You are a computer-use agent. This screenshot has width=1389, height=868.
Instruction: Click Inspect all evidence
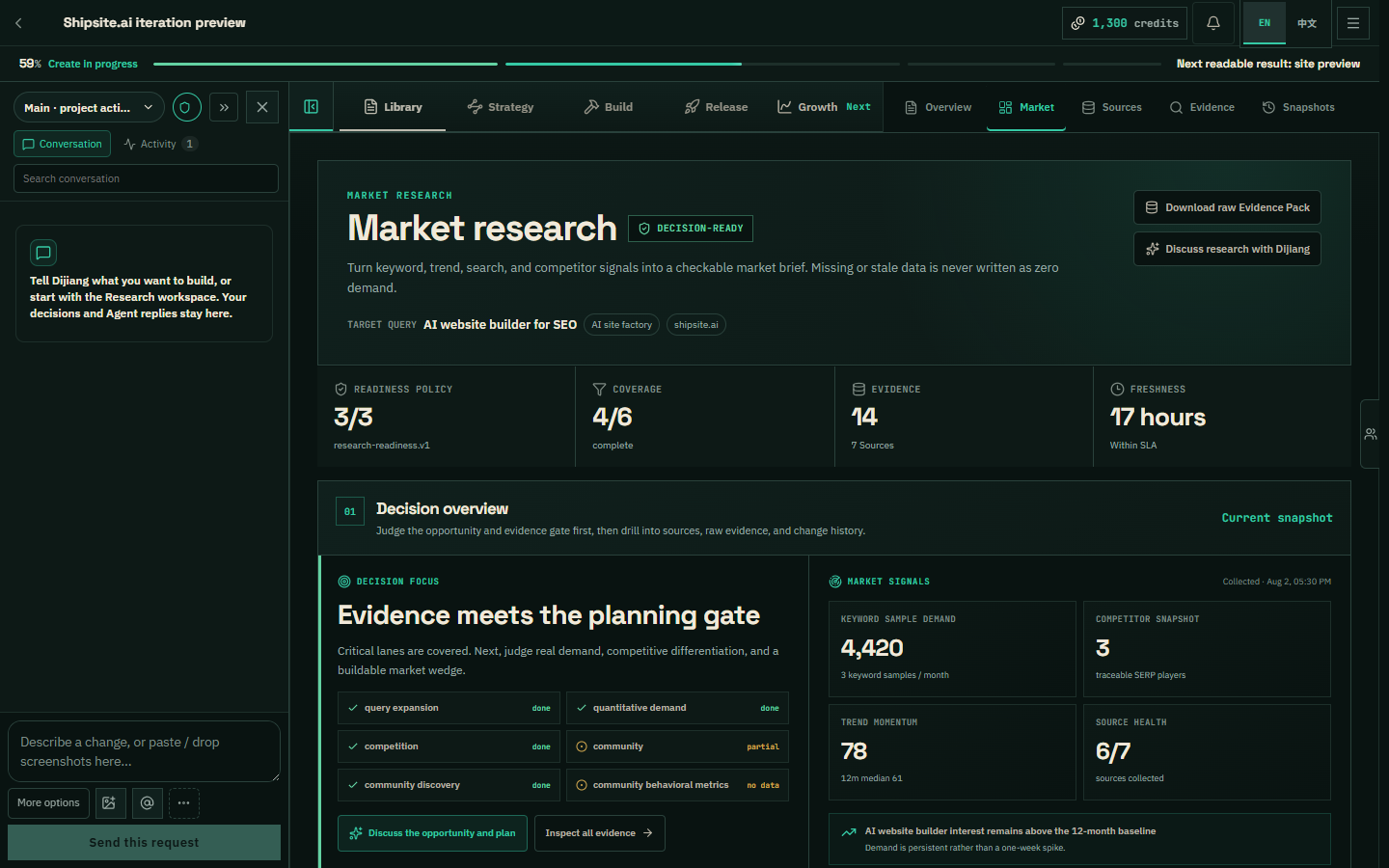599,833
